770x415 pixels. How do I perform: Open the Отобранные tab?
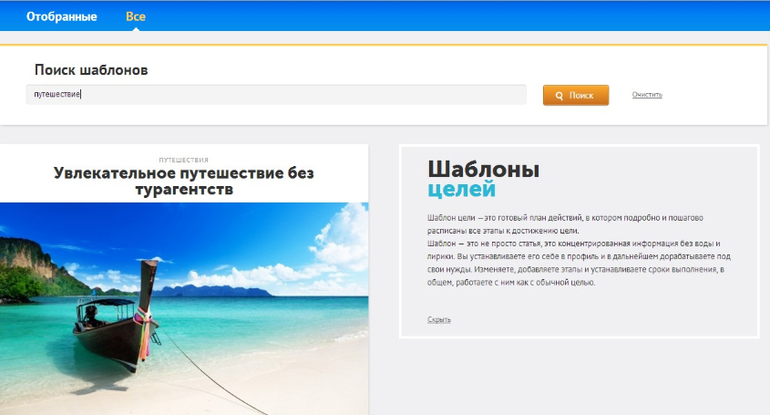[x=61, y=17]
